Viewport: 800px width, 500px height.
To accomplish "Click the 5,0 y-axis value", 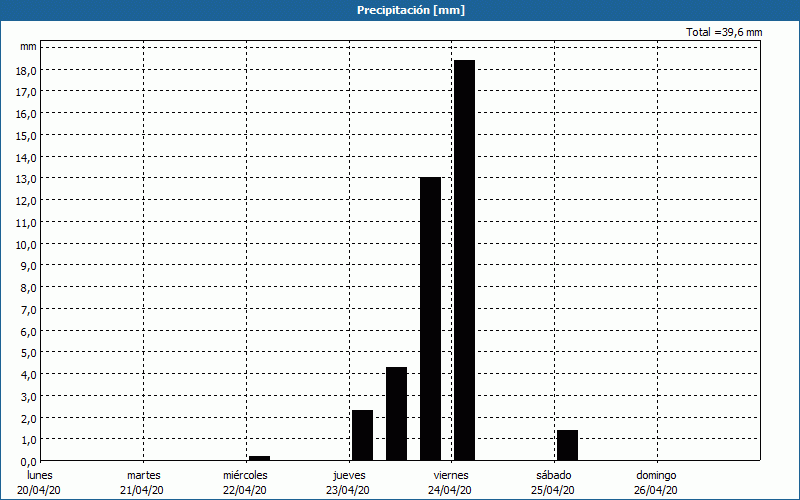I will coord(29,353).
